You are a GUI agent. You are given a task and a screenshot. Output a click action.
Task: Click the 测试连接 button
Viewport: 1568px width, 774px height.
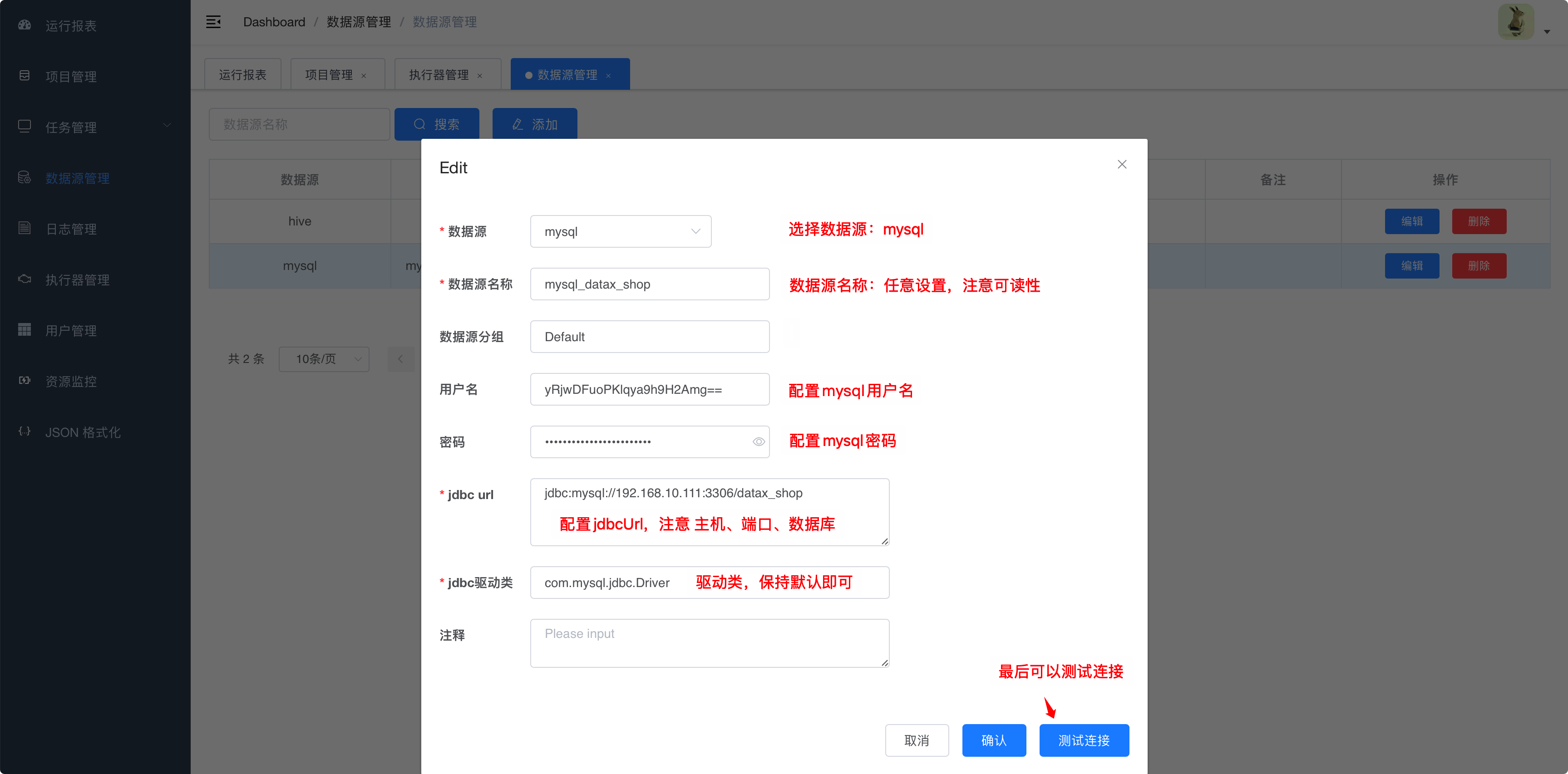(x=1084, y=740)
